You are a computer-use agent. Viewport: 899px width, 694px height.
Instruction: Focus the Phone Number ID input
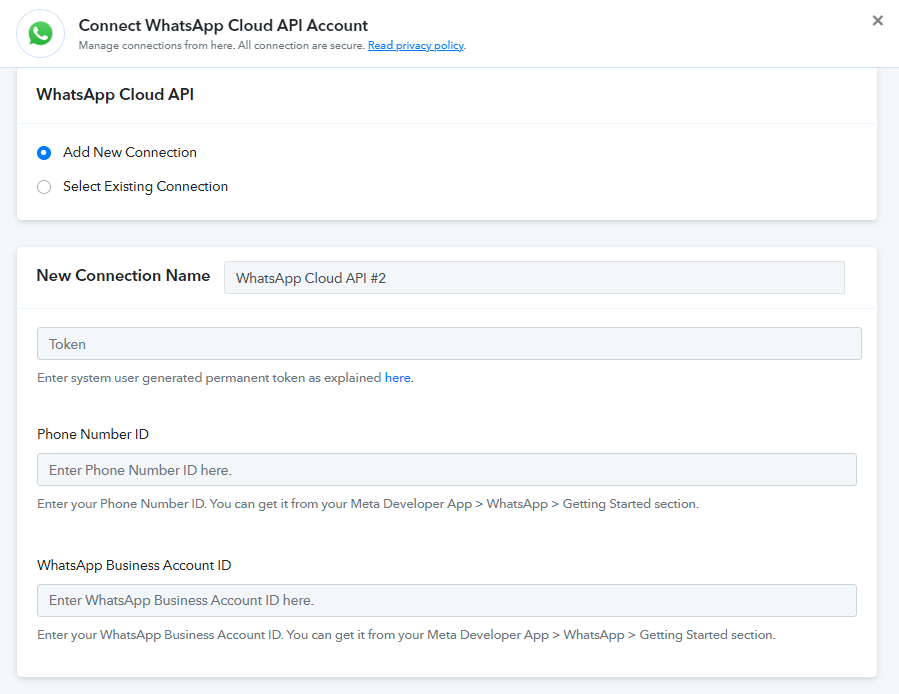pos(447,470)
